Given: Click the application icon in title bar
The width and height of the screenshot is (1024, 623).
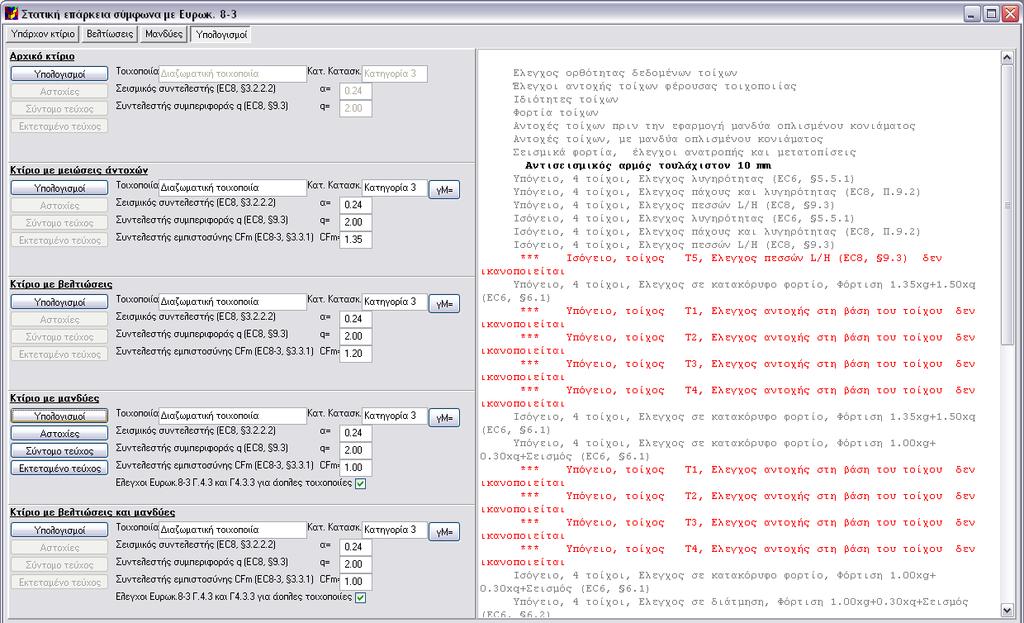Looking at the screenshot, I should pyautogui.click(x=10, y=13).
